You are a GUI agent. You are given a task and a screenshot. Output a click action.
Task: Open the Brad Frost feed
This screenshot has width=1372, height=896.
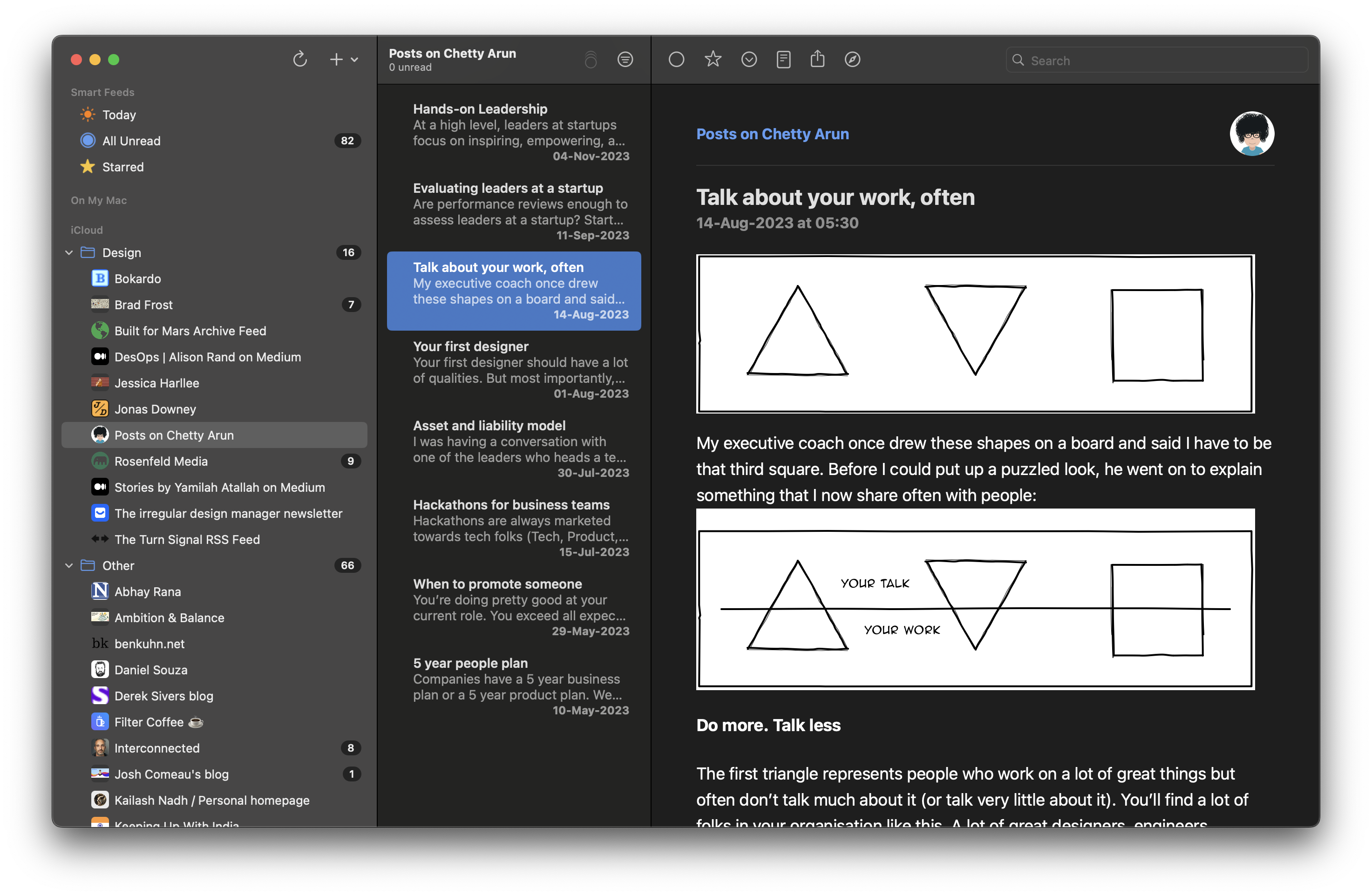pyautogui.click(x=143, y=305)
